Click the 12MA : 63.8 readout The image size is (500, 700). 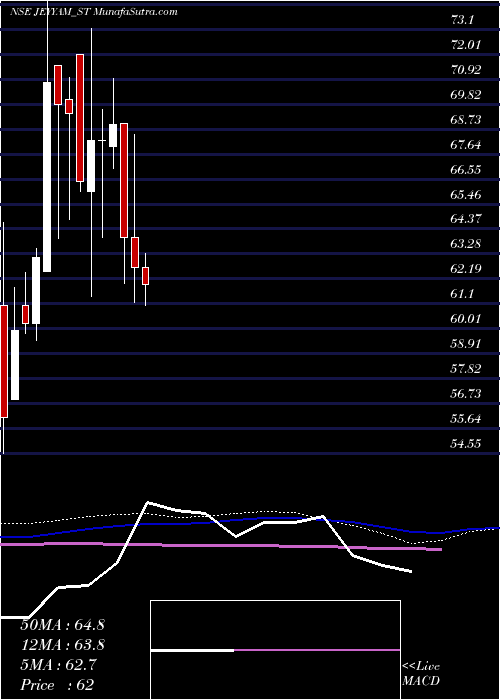pyautogui.click(x=62, y=645)
